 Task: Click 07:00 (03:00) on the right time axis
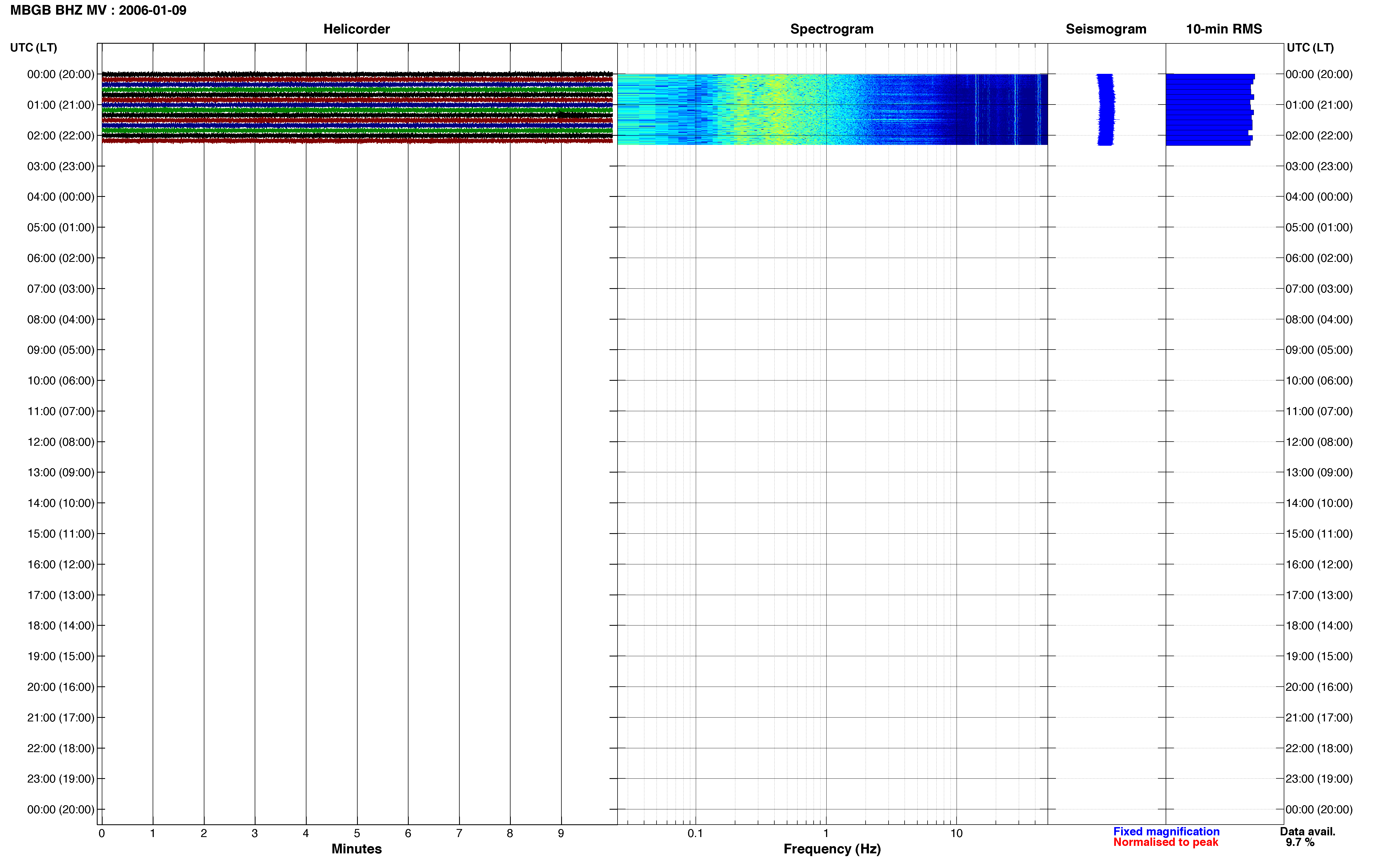pyautogui.click(x=1319, y=289)
